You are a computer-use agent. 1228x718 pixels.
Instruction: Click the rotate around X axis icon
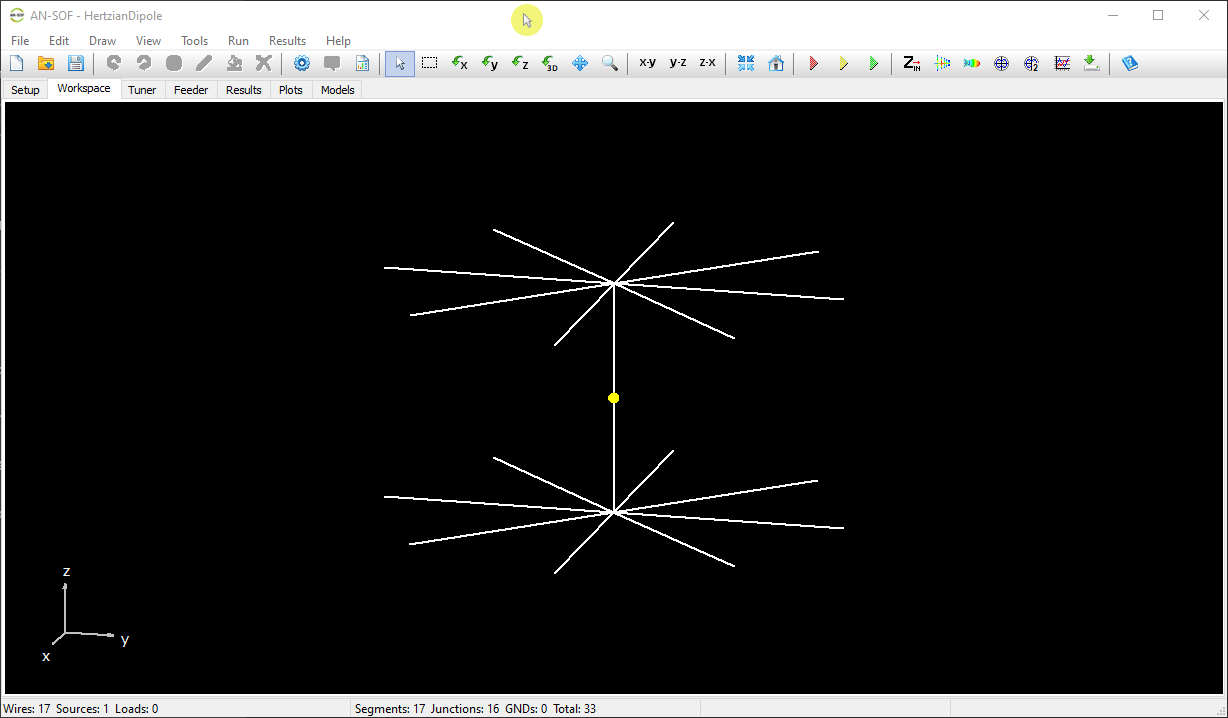[x=459, y=63]
